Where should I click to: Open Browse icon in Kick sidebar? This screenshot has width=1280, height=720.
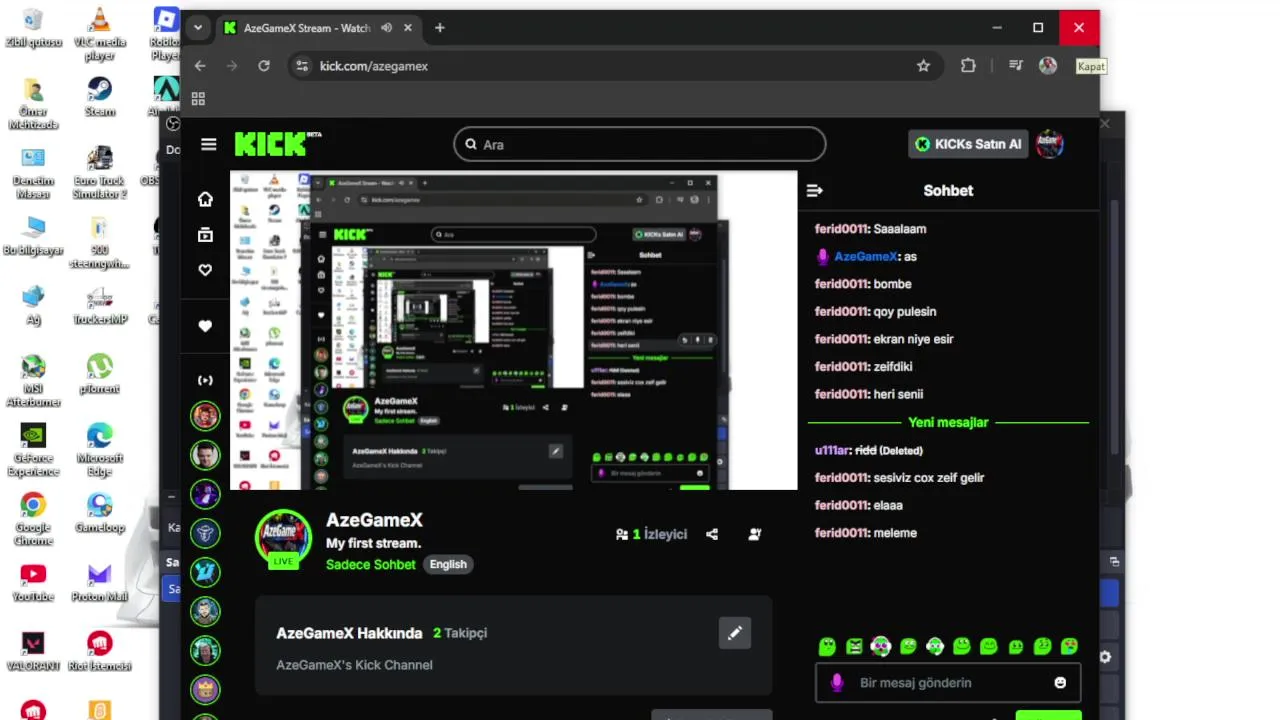pyautogui.click(x=205, y=235)
